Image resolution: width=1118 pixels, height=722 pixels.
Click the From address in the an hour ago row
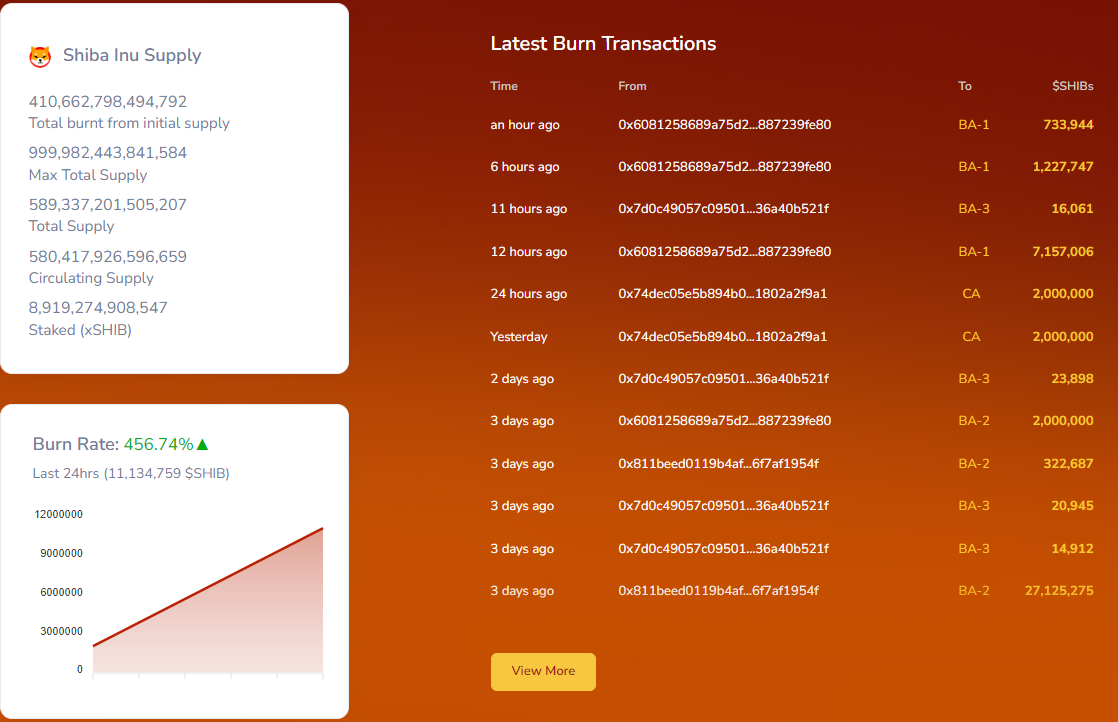coord(724,125)
